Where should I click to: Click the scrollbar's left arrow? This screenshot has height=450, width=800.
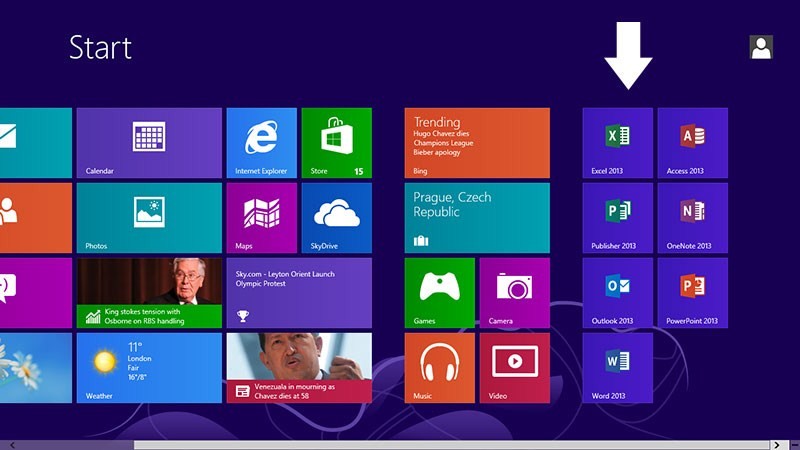tap(12, 445)
